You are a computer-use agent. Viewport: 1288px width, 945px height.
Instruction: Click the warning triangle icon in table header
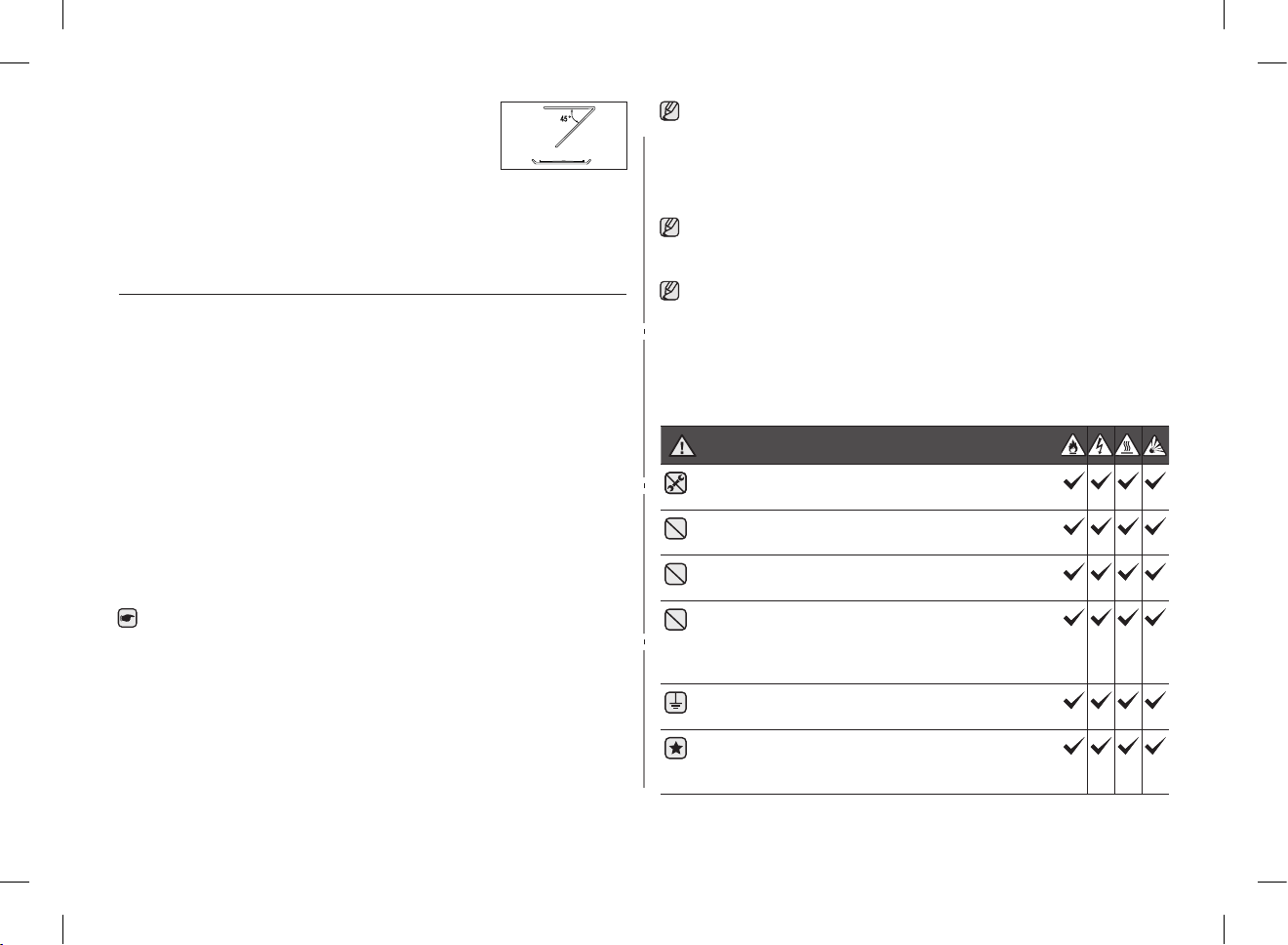(681, 446)
